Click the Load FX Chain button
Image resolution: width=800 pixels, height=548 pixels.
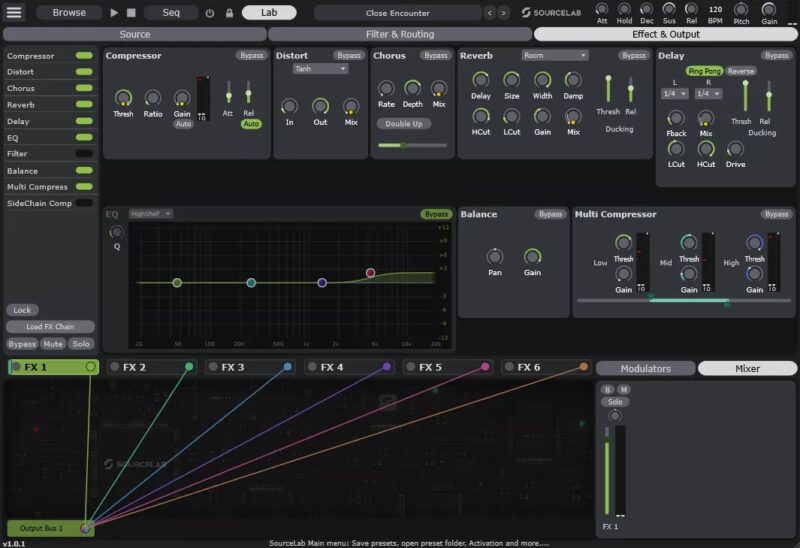coord(50,327)
